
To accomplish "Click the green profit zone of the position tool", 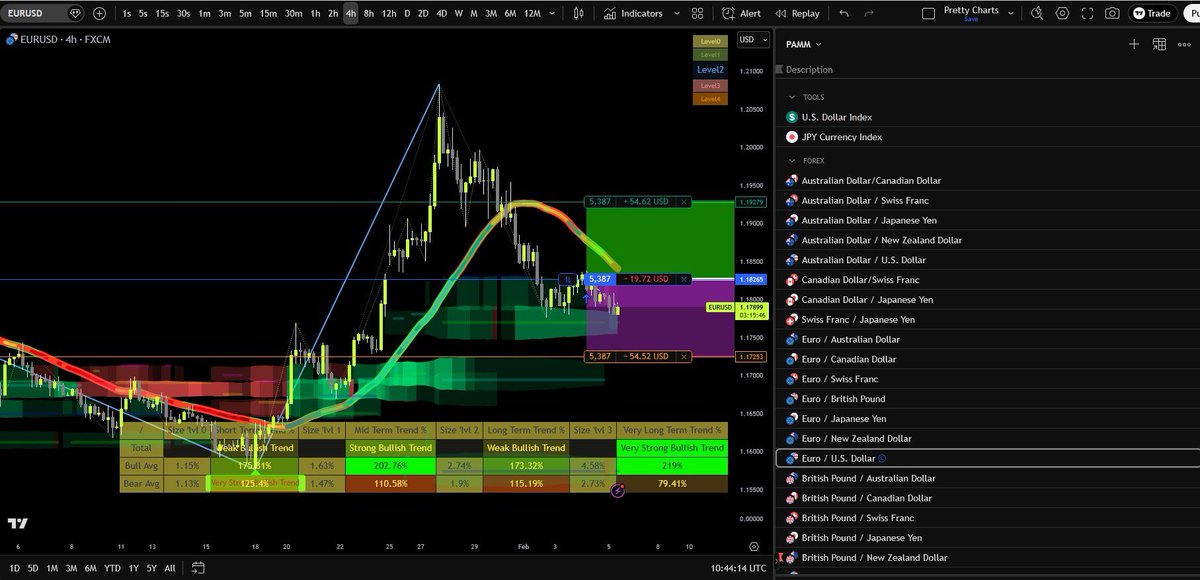I will coord(660,240).
